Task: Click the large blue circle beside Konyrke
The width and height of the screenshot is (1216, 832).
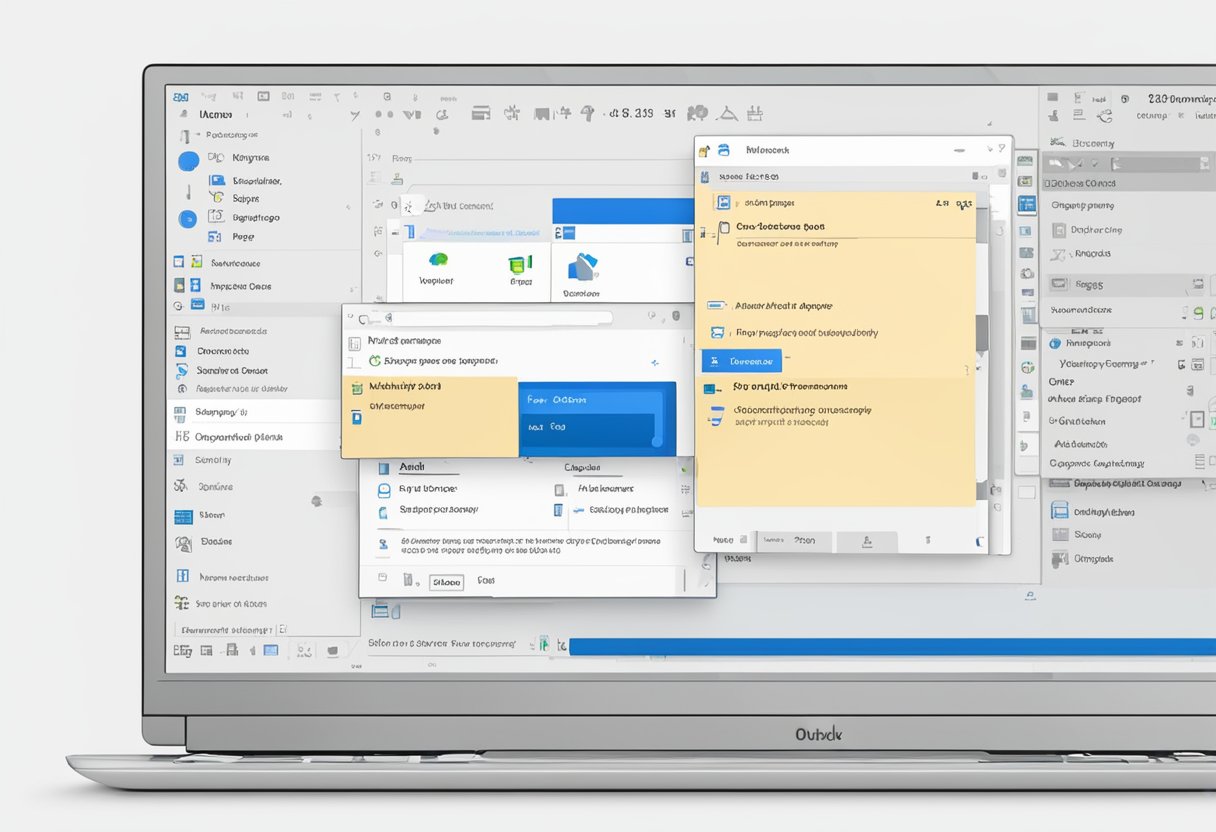Action: click(188, 161)
